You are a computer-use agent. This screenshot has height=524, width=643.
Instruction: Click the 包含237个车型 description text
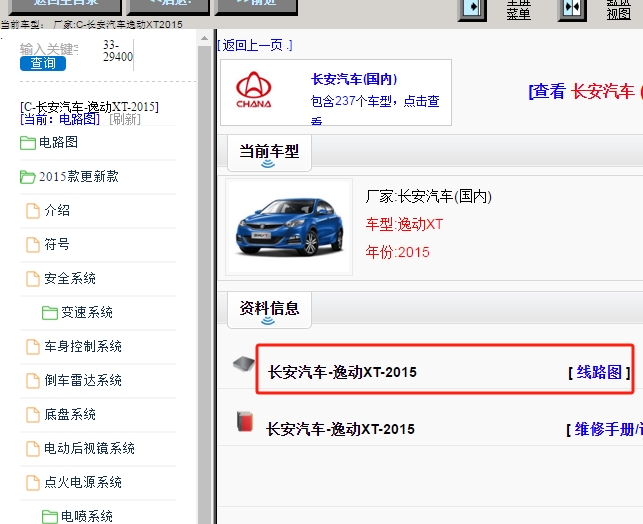(x=375, y=101)
